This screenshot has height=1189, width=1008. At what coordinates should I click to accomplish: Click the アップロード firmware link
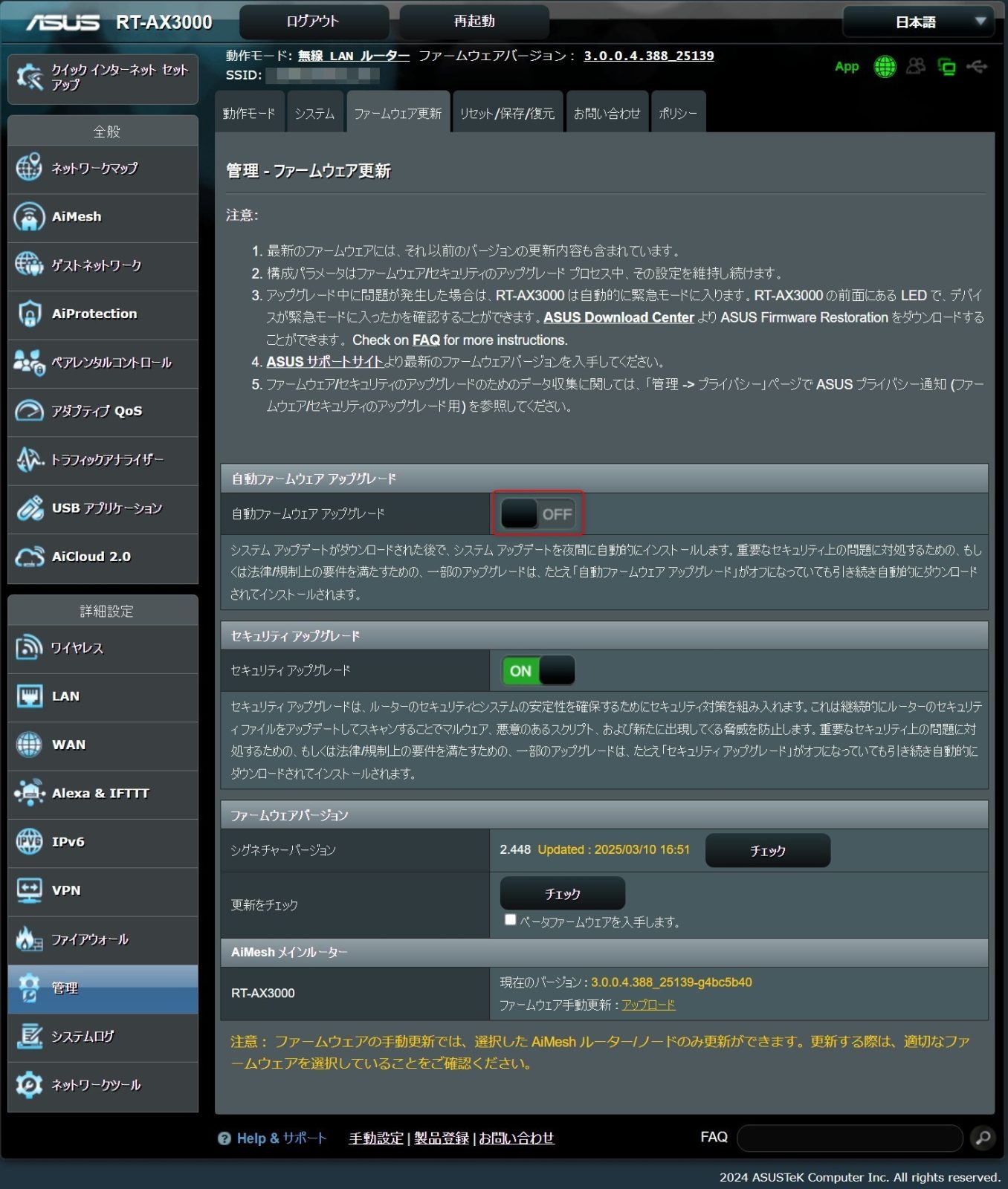point(648,1005)
